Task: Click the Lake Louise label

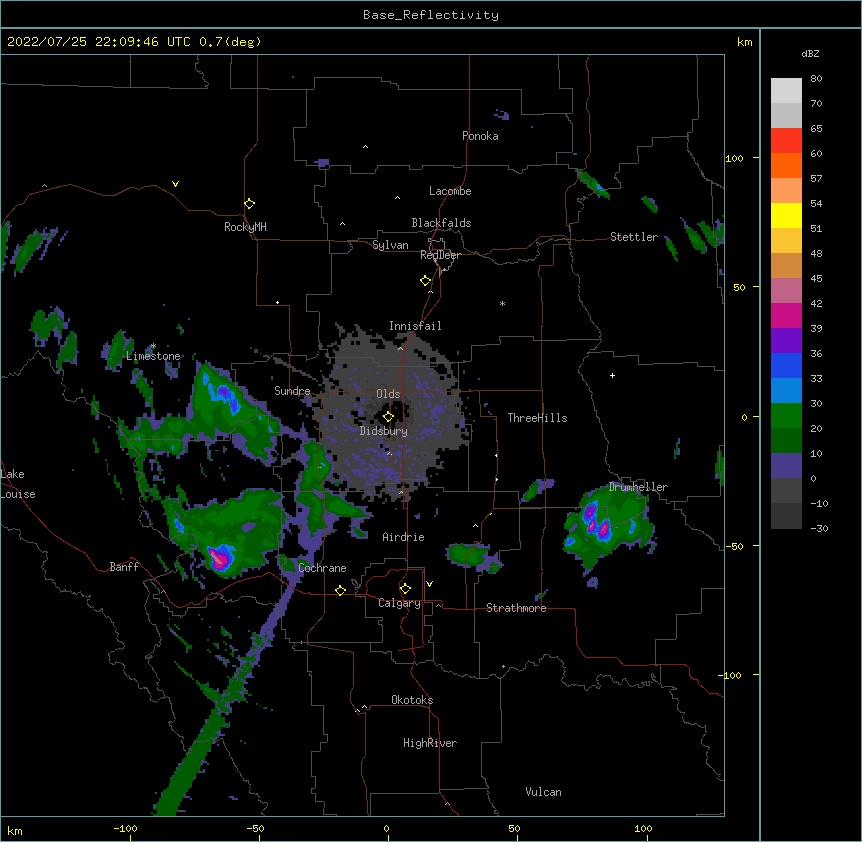Action: 18,484
